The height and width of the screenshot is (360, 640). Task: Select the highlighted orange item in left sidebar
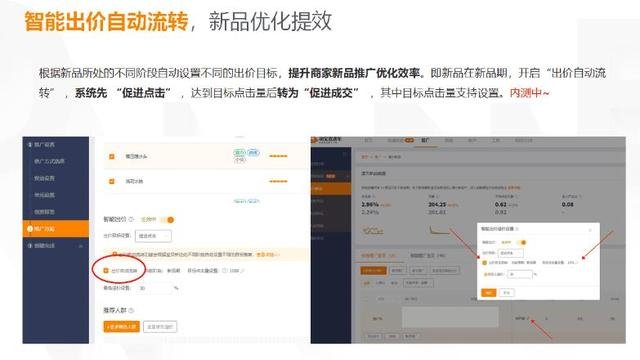tap(56, 229)
